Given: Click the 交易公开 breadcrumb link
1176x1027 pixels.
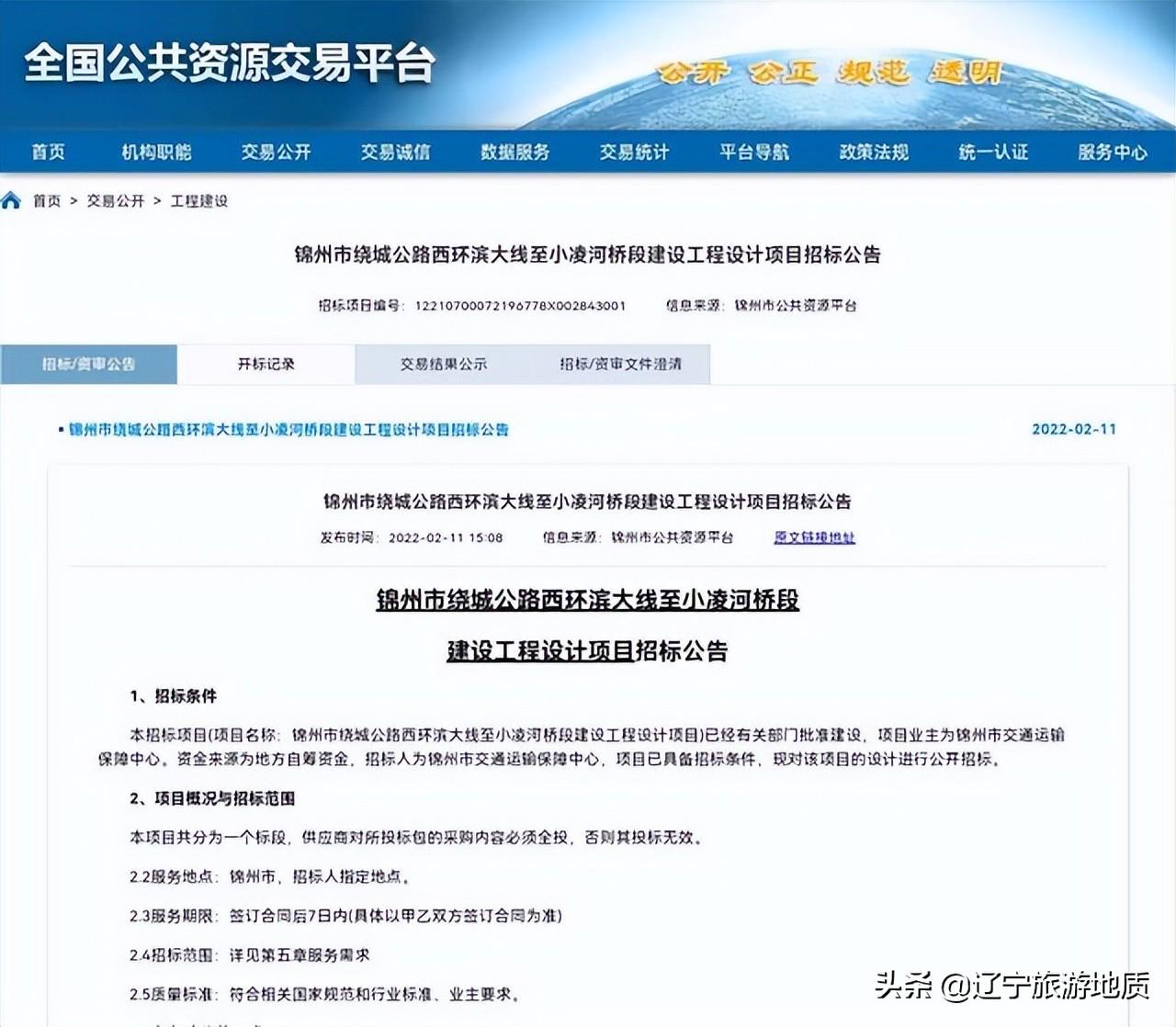Looking at the screenshot, I should pyautogui.click(x=116, y=200).
